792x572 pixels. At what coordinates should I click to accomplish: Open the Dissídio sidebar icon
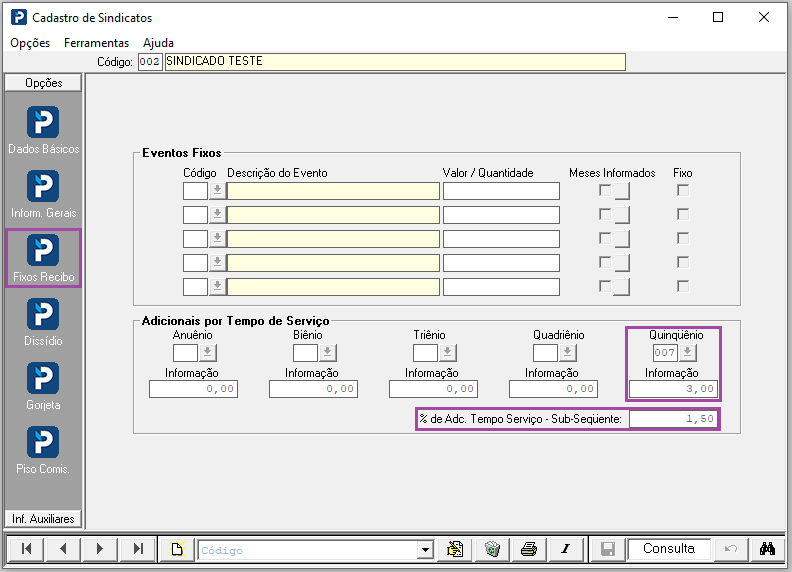pos(43,314)
